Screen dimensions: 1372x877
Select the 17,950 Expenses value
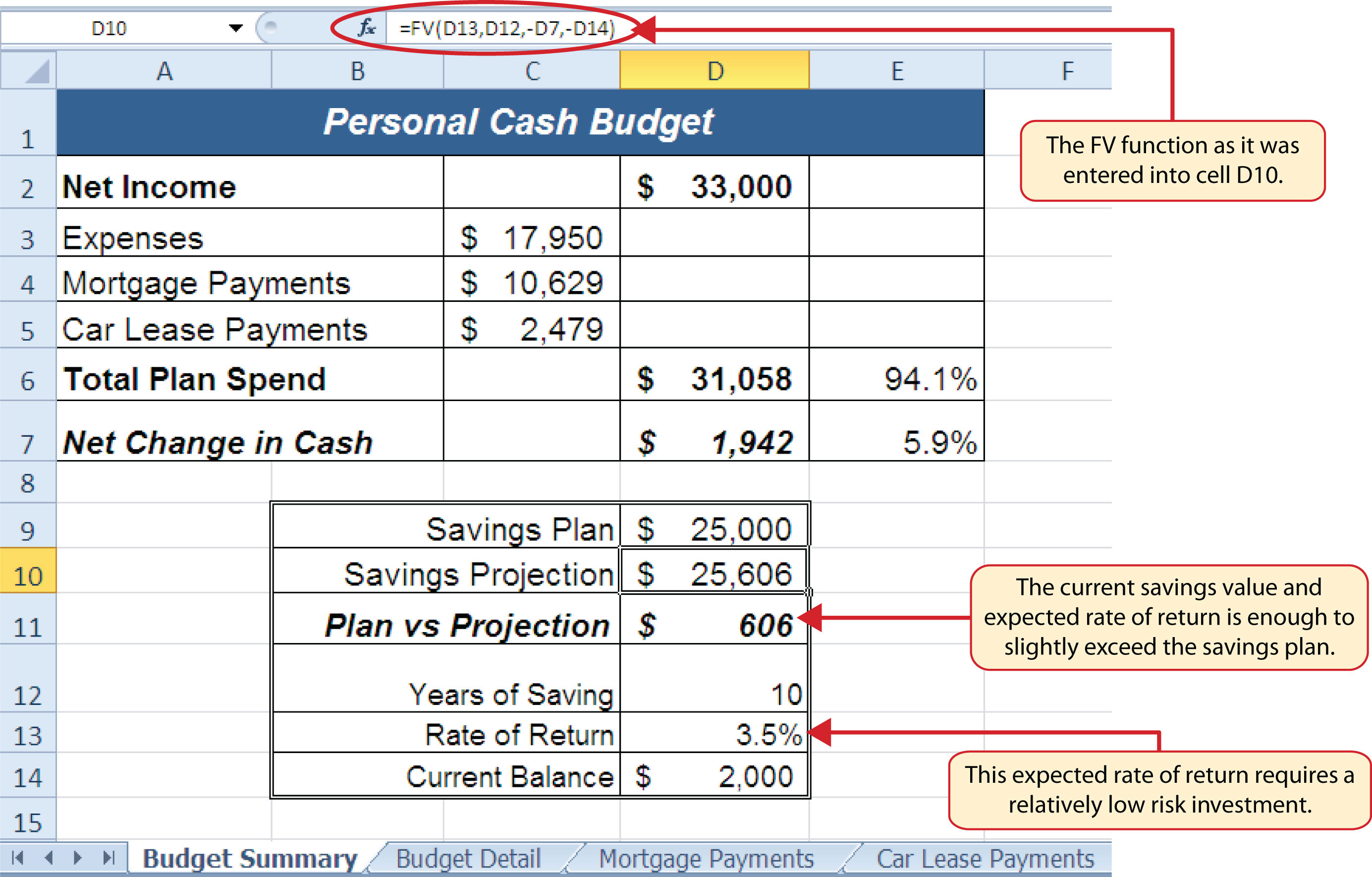[532, 233]
